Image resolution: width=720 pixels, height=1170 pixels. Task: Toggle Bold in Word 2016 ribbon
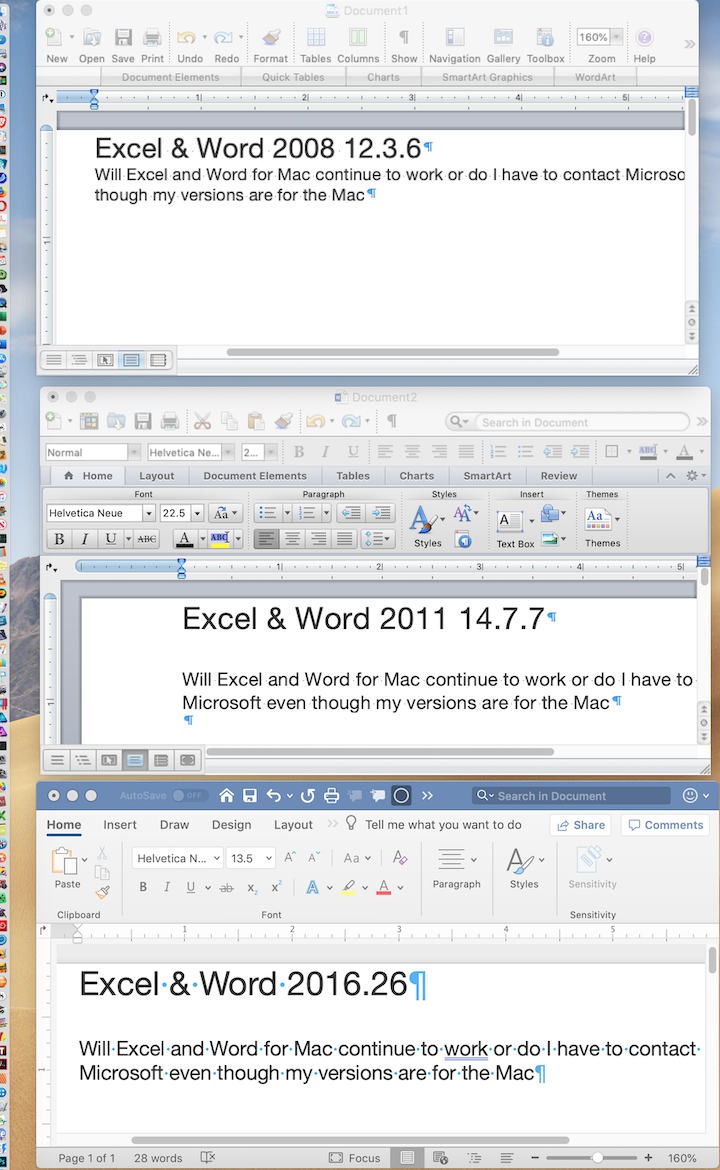pyautogui.click(x=143, y=887)
